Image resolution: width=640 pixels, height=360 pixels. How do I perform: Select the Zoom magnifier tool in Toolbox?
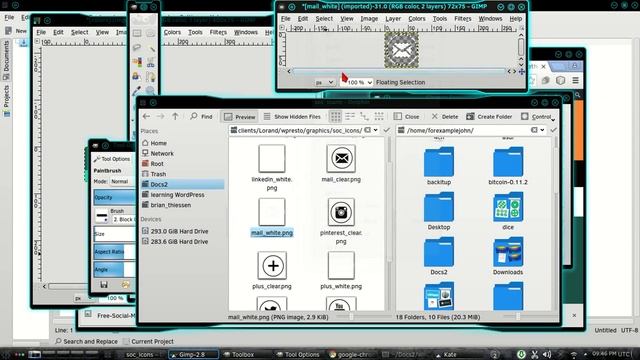click(x=150, y=91)
